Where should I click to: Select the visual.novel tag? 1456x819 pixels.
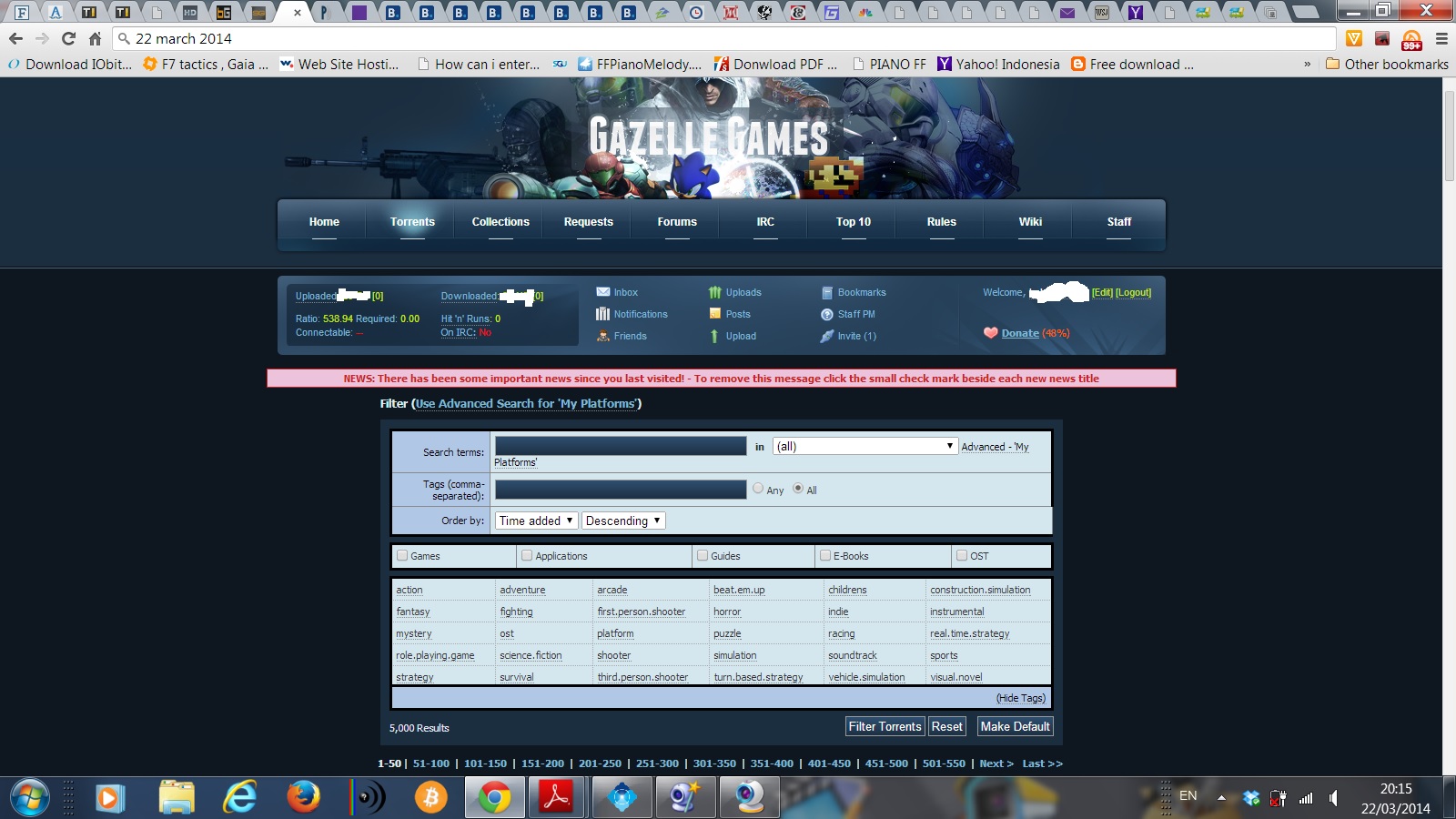click(x=955, y=677)
